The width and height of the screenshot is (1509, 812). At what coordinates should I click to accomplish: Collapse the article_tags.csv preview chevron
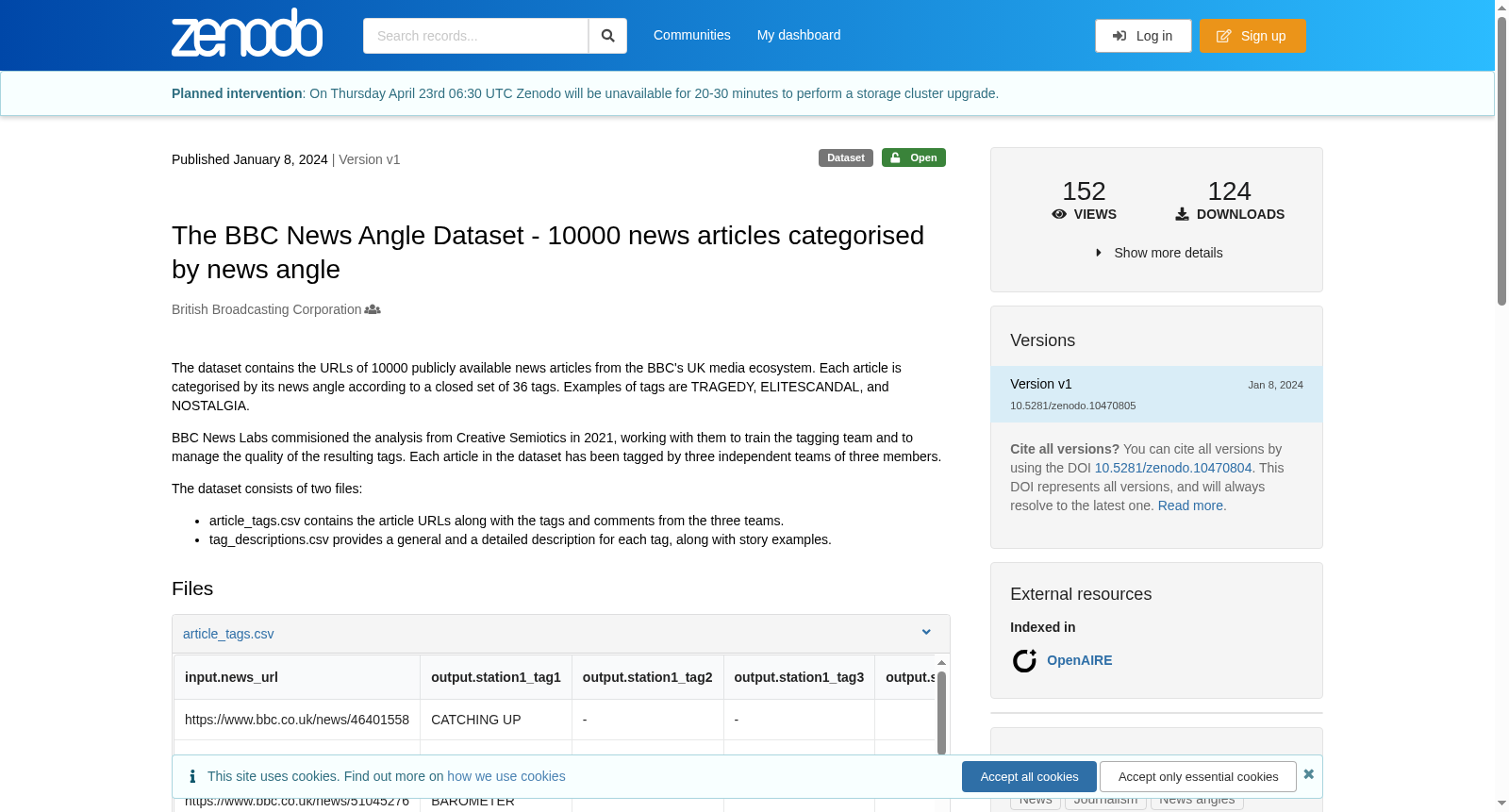[926, 633]
